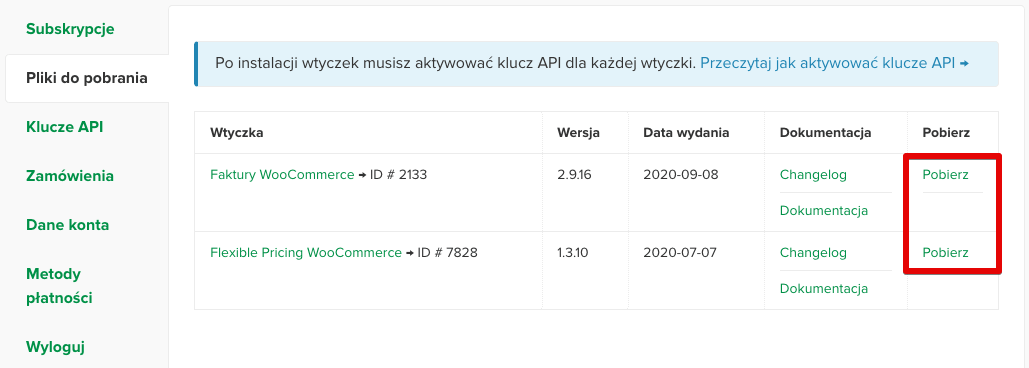Download Faktury WooCommerce via Pobierz link
Screen dimensions: 1029x368
point(945,175)
